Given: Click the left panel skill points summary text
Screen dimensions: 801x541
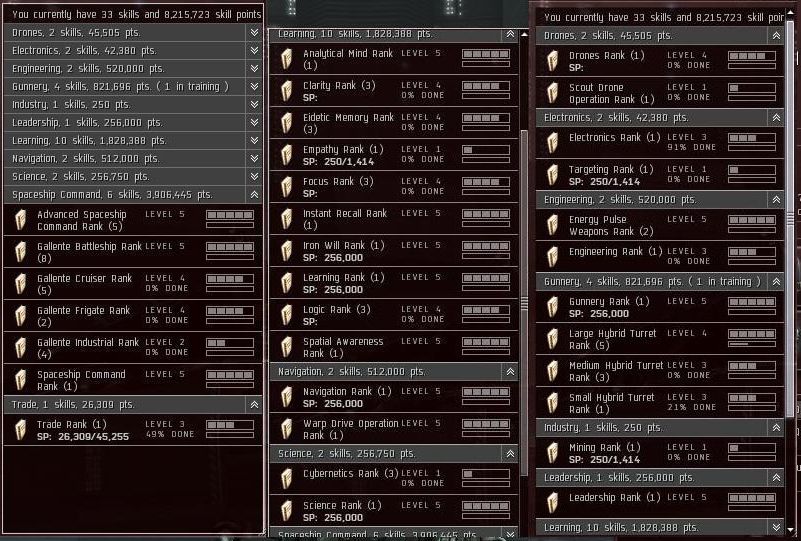Looking at the screenshot, I should tap(136, 14).
